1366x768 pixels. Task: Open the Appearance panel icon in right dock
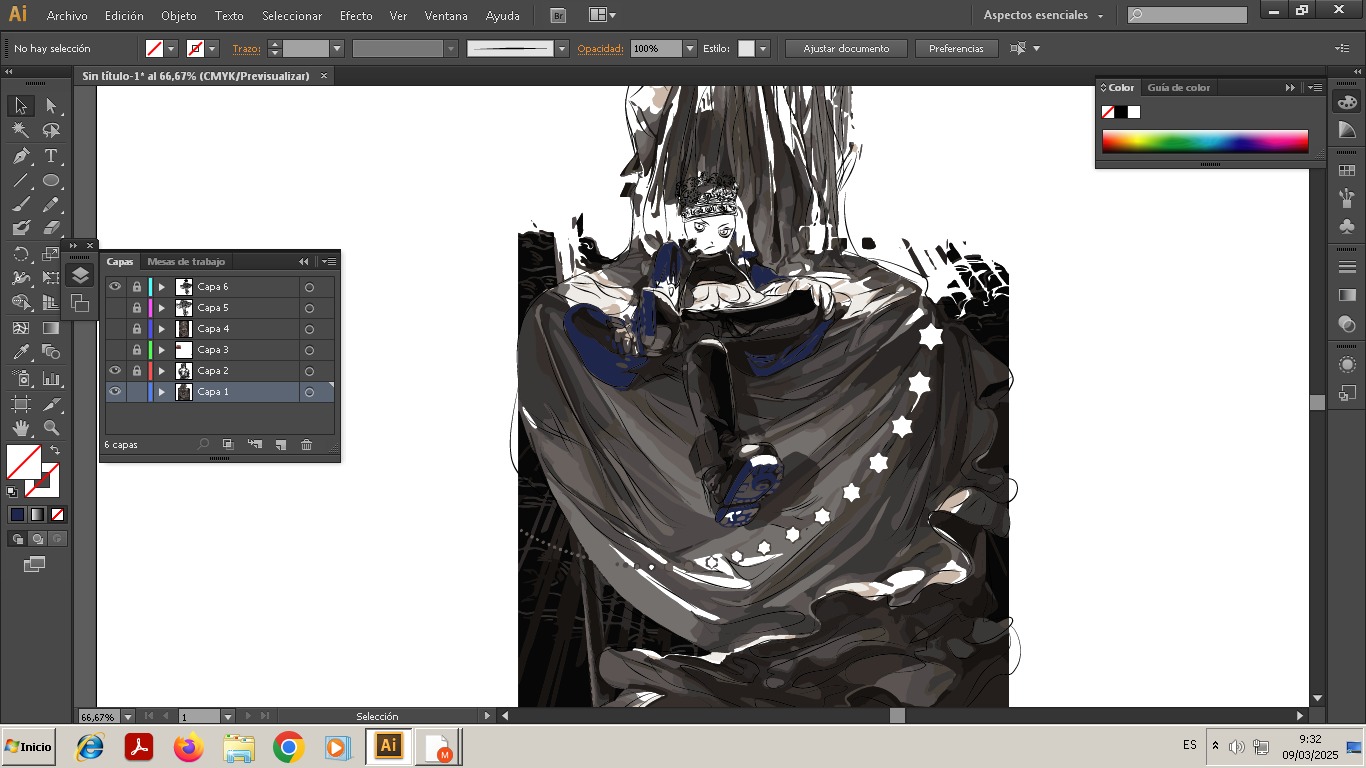(1347, 365)
